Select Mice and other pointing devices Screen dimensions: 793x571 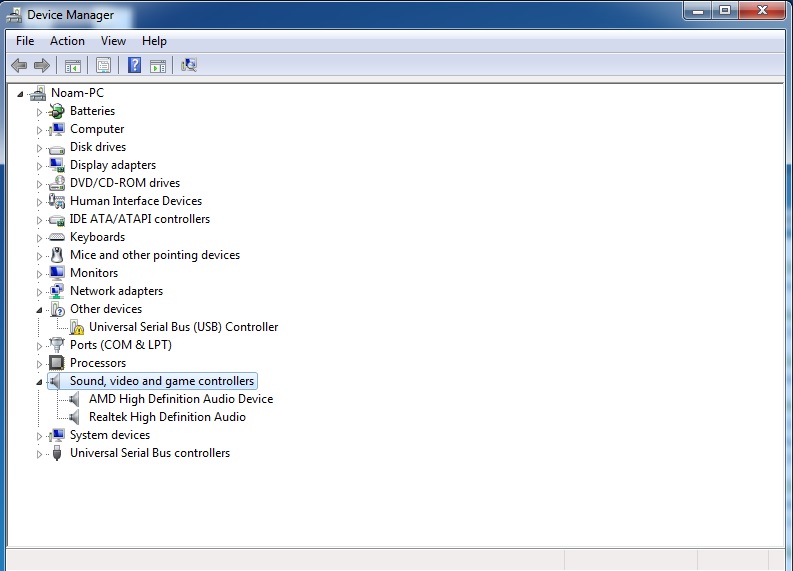[x=155, y=255]
